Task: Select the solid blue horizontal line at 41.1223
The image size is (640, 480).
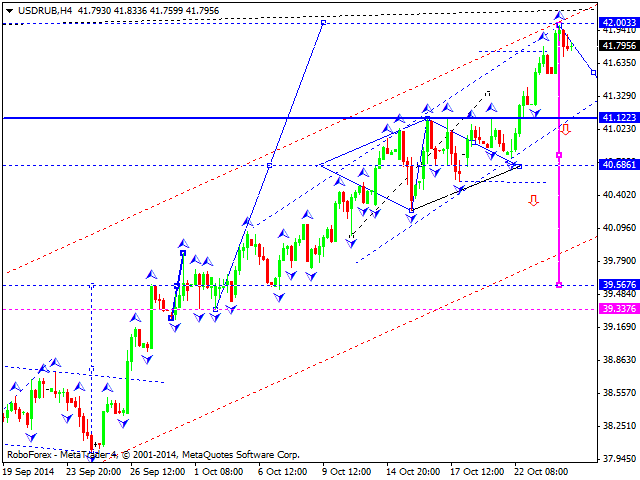Action: (200, 118)
